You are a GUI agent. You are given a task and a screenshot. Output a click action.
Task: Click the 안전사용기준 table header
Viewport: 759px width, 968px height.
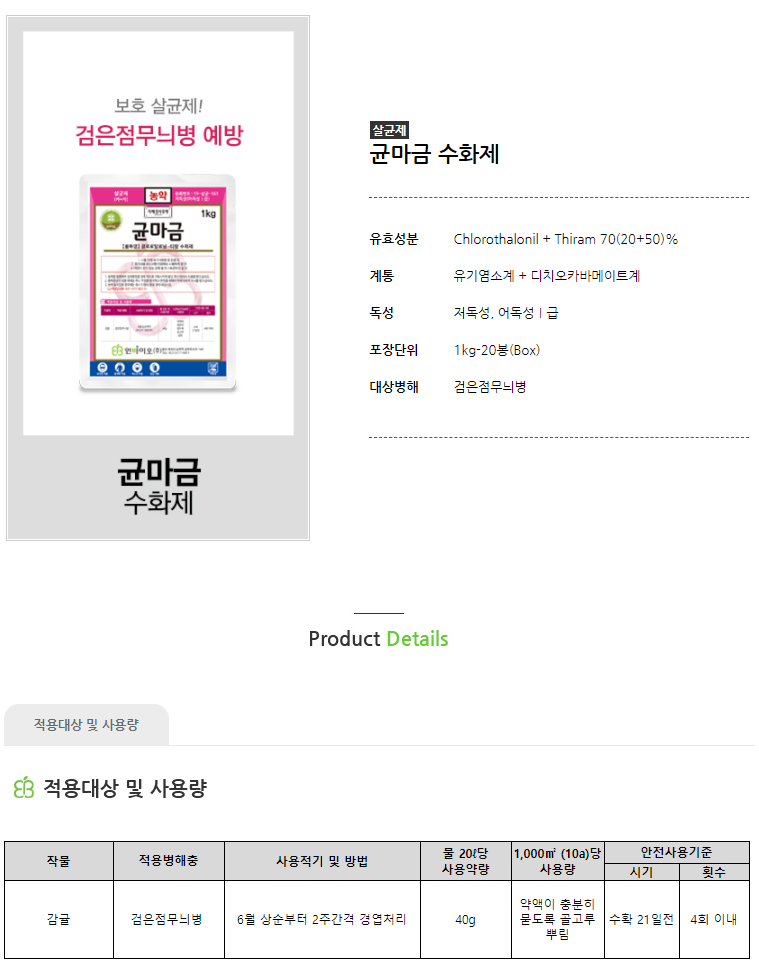tap(677, 853)
